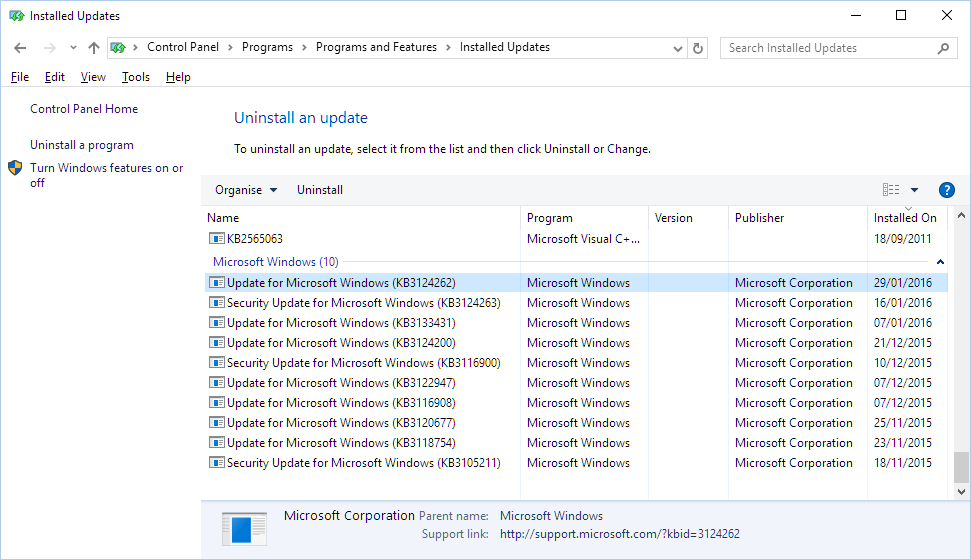Click the support link for kbid=3124262
Viewport: 971px width, 560px height.
(x=620, y=534)
